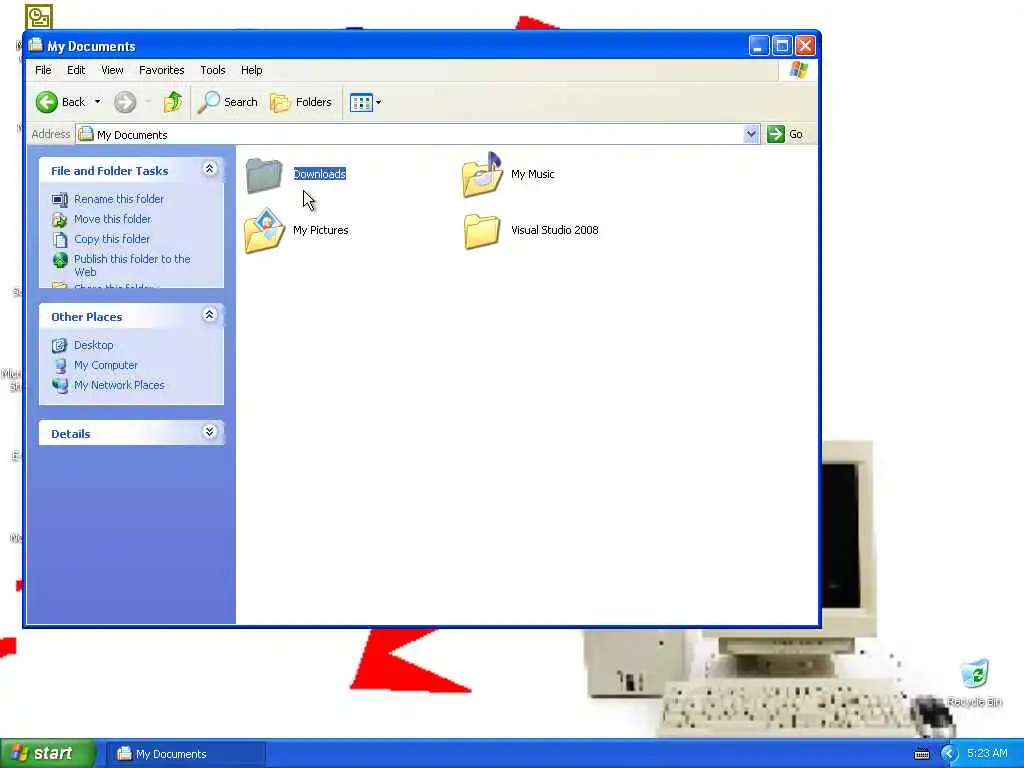Click the Publish to Web globe icon
The height and width of the screenshot is (768, 1024).
pos(60,261)
